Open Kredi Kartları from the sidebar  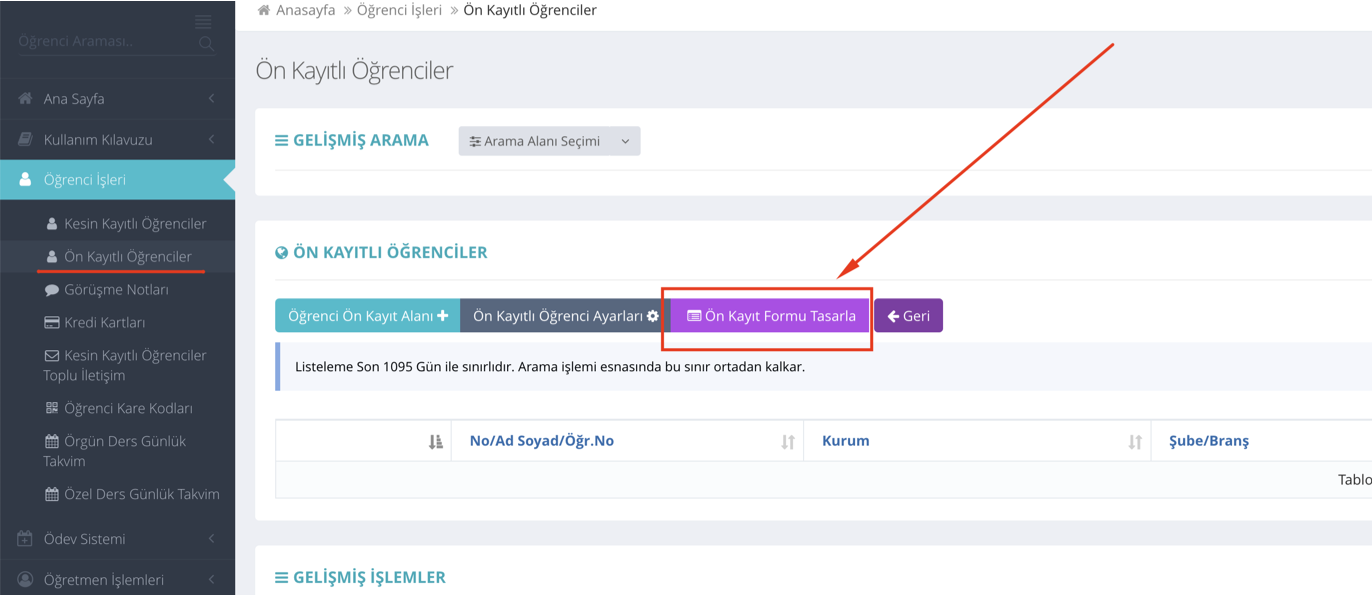click(x=104, y=322)
